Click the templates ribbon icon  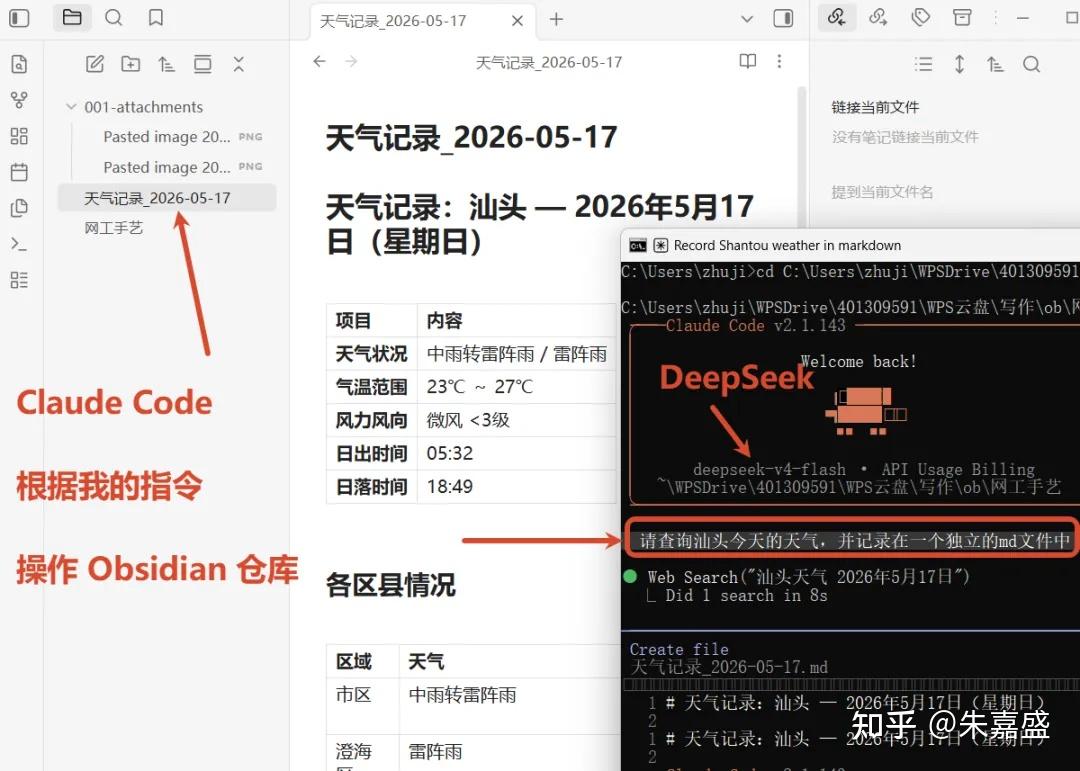pyautogui.click(x=19, y=207)
